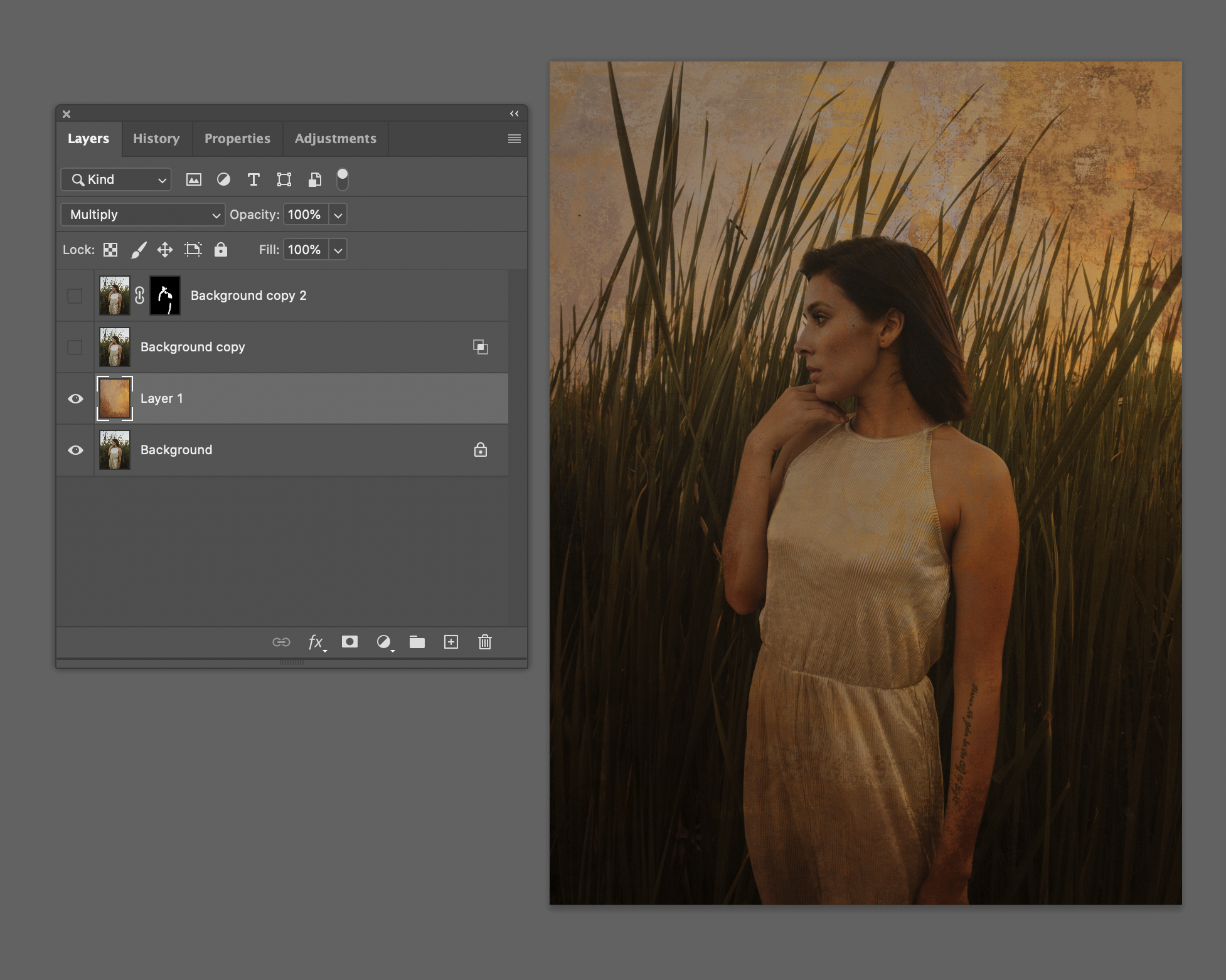Create a new layer with plus icon
Viewport: 1226px width, 980px height.
pos(450,642)
